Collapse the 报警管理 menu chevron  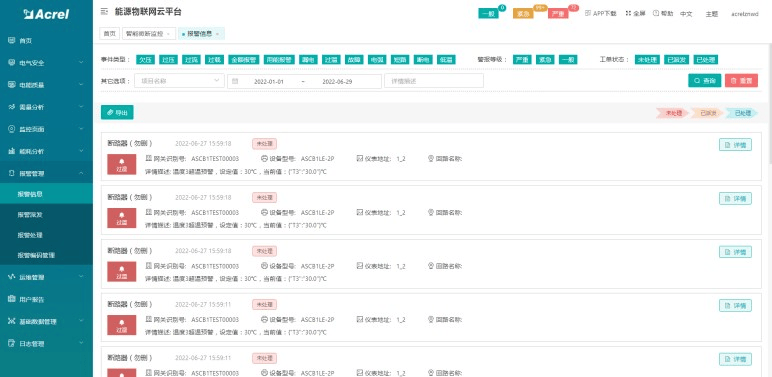point(81,173)
